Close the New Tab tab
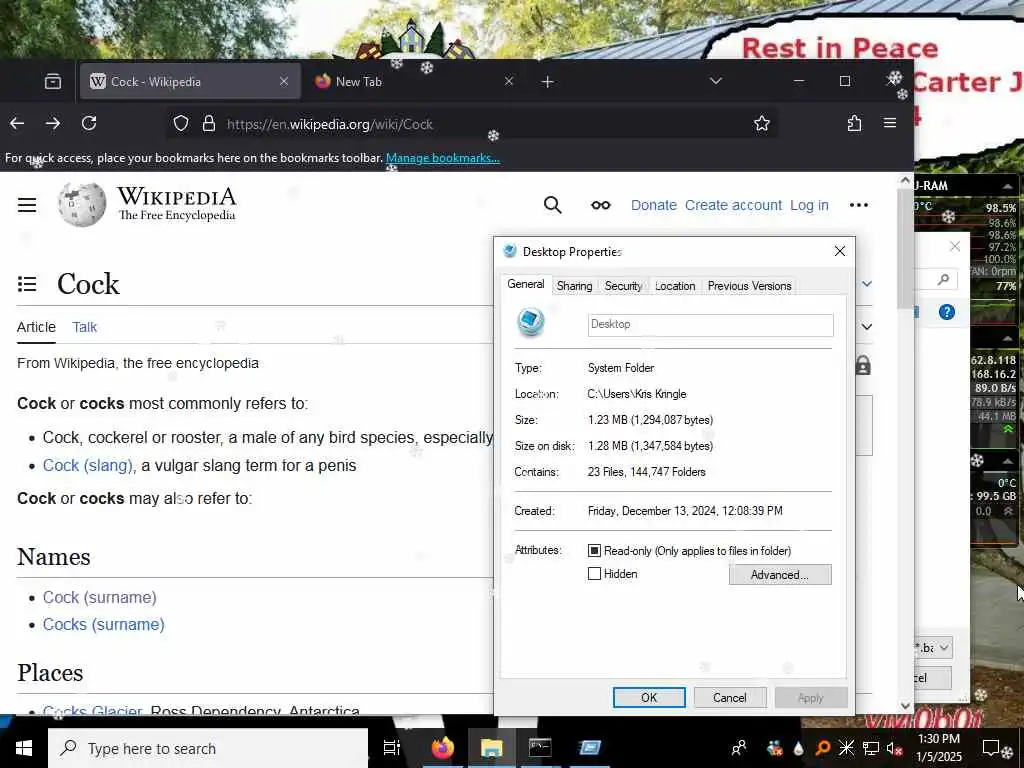 coord(509,82)
